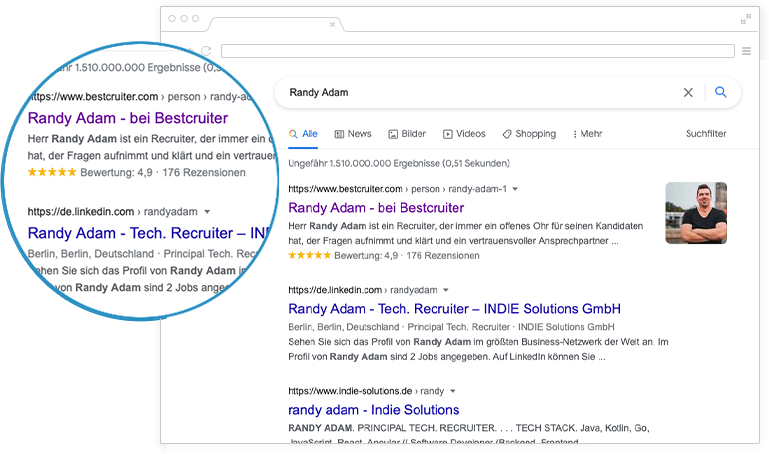Click the Randy Adam photo thumbnail
This screenshot has height=454, width=769.
click(x=696, y=213)
